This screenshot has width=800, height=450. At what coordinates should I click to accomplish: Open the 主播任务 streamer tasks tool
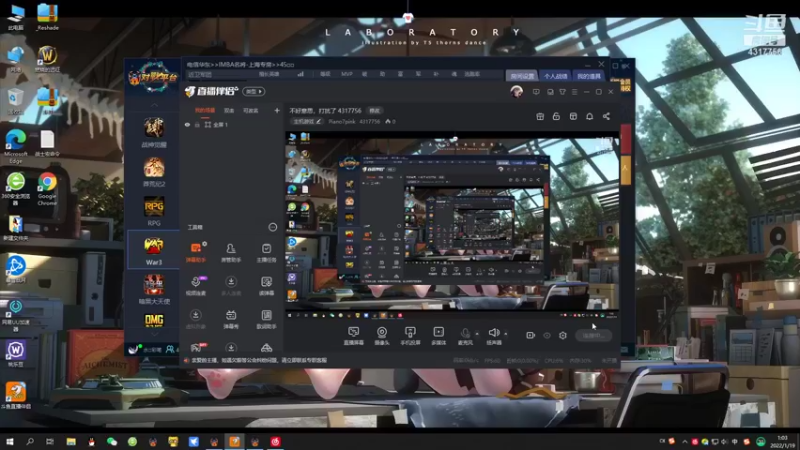click(x=266, y=253)
